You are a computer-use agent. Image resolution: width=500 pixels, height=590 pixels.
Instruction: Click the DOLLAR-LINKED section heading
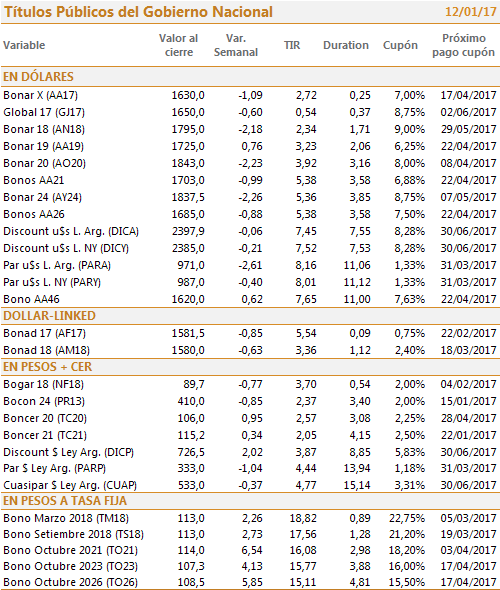click(x=49, y=316)
